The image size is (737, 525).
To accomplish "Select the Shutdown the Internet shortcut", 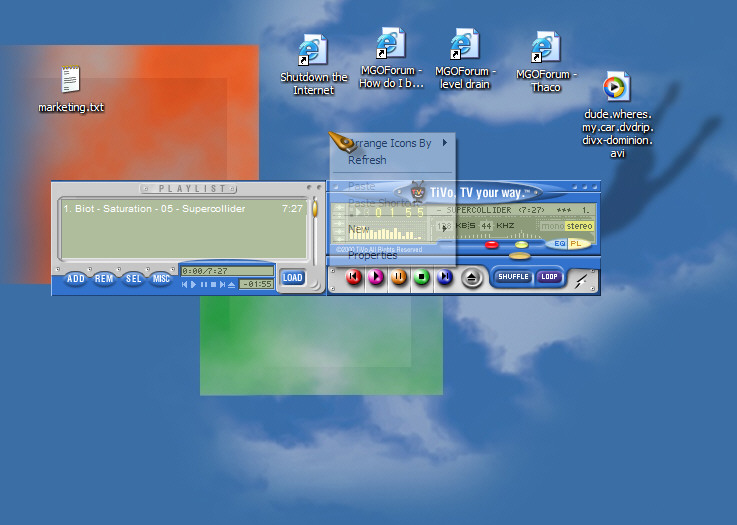I will (314, 65).
